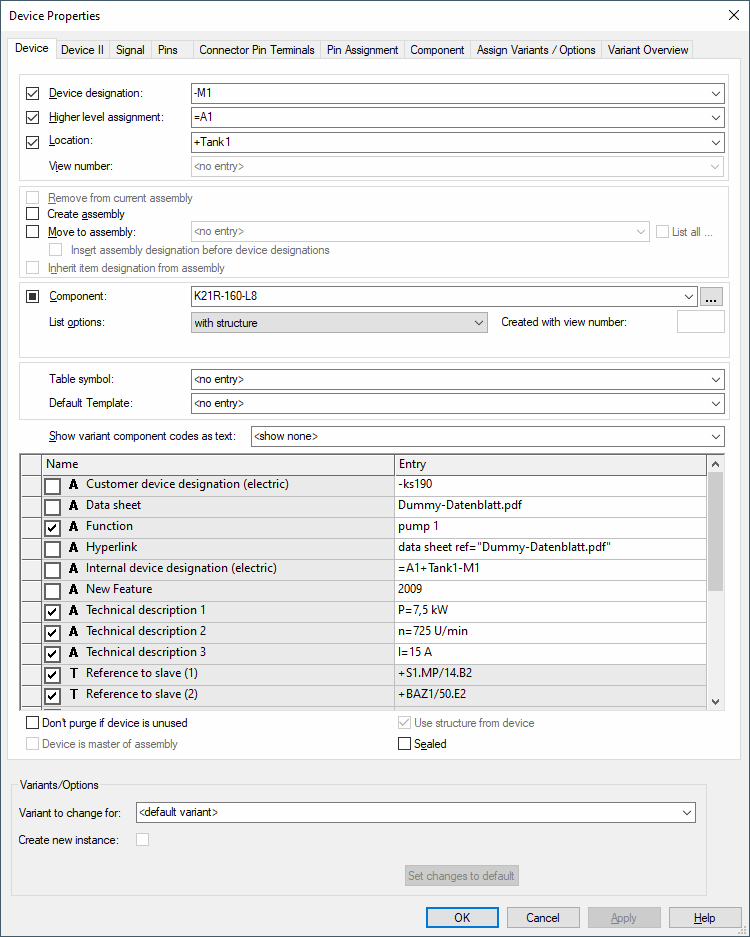
Task: Click the attribute icon beside Customer device designation
Action: pyautogui.click(x=74, y=485)
